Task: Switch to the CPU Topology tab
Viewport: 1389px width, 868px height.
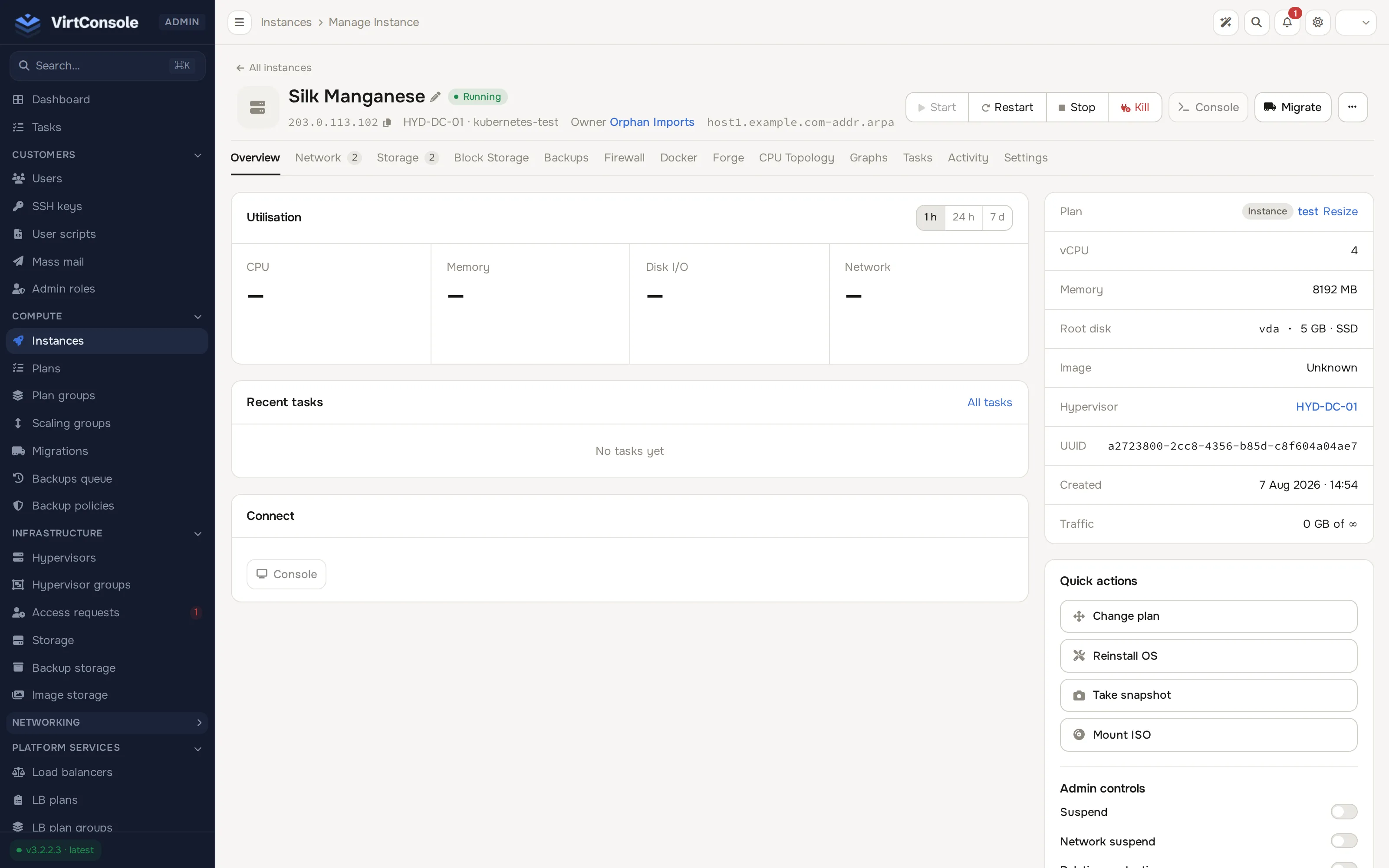Action: tap(796, 158)
